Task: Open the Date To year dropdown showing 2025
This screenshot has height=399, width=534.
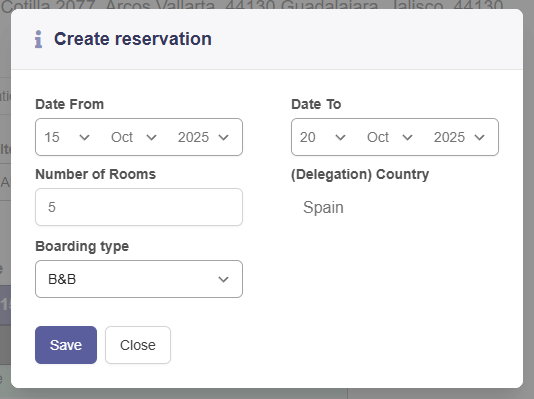Action: point(459,137)
